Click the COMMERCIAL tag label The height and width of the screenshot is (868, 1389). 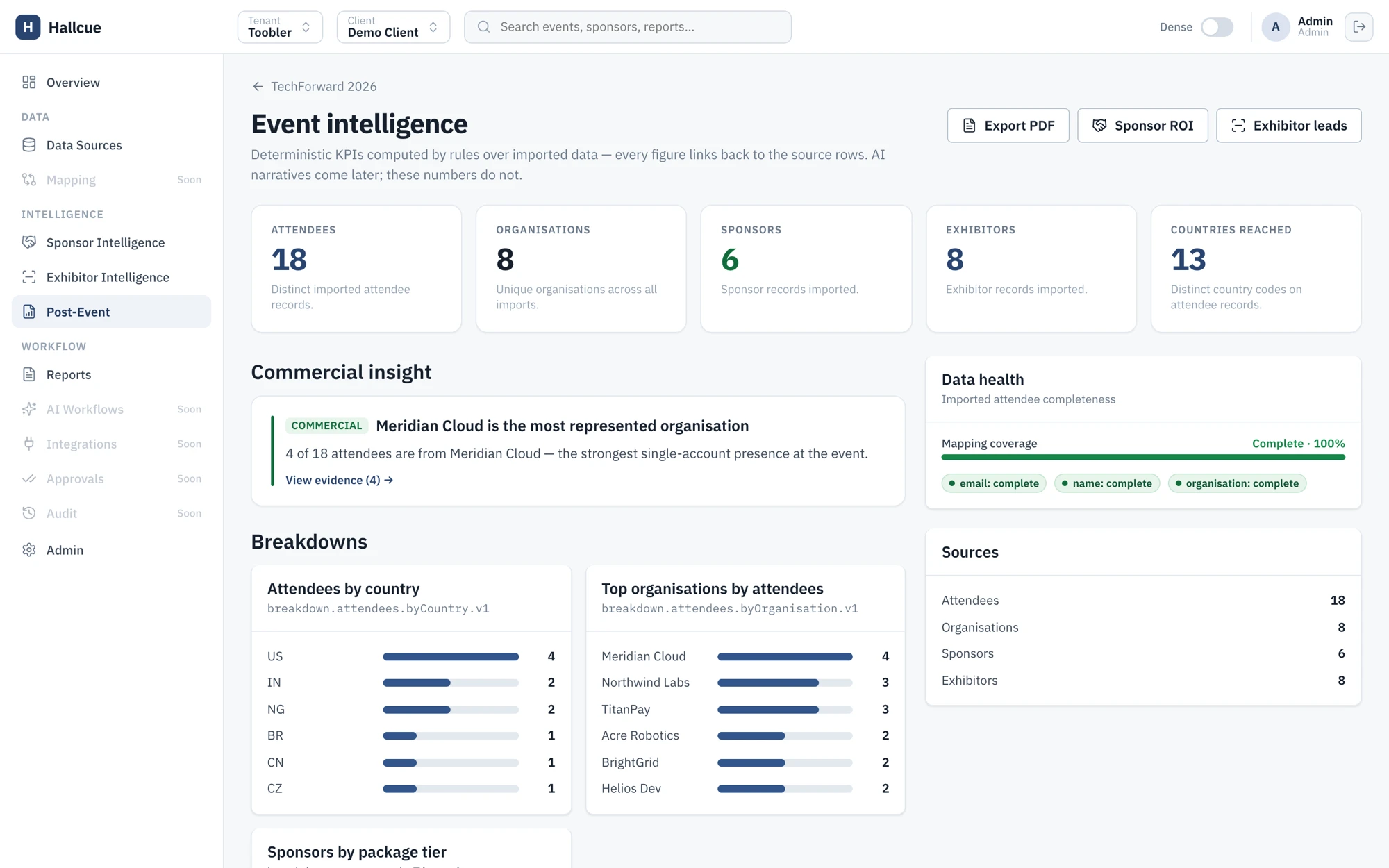pos(326,426)
